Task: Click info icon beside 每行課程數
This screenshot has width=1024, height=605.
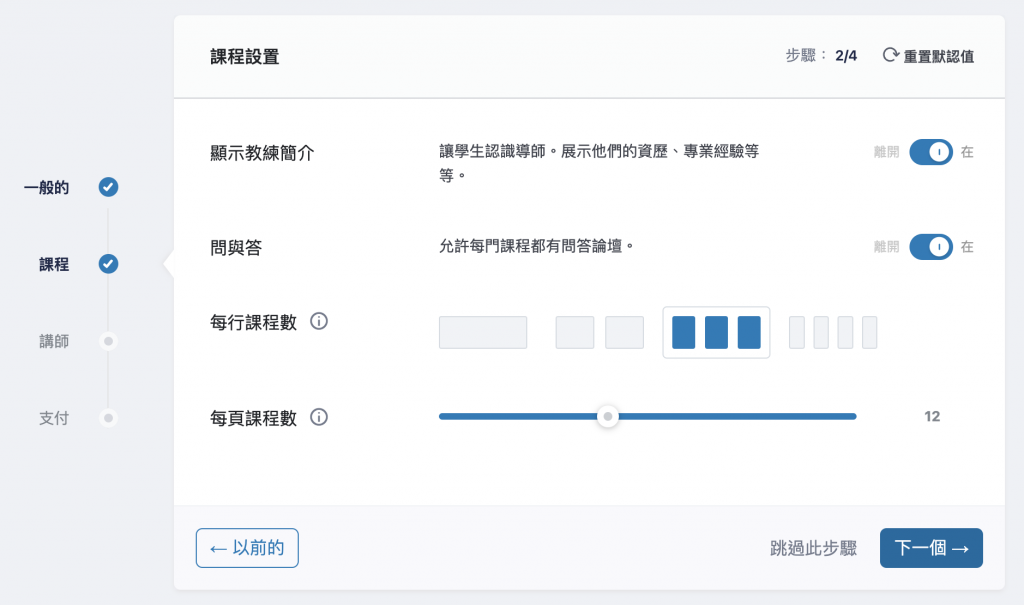Action: tap(319, 322)
